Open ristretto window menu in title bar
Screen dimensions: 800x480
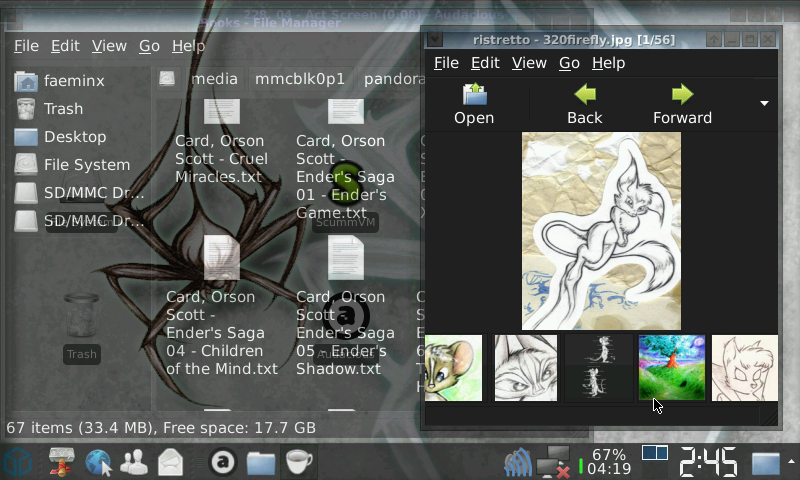pos(437,39)
